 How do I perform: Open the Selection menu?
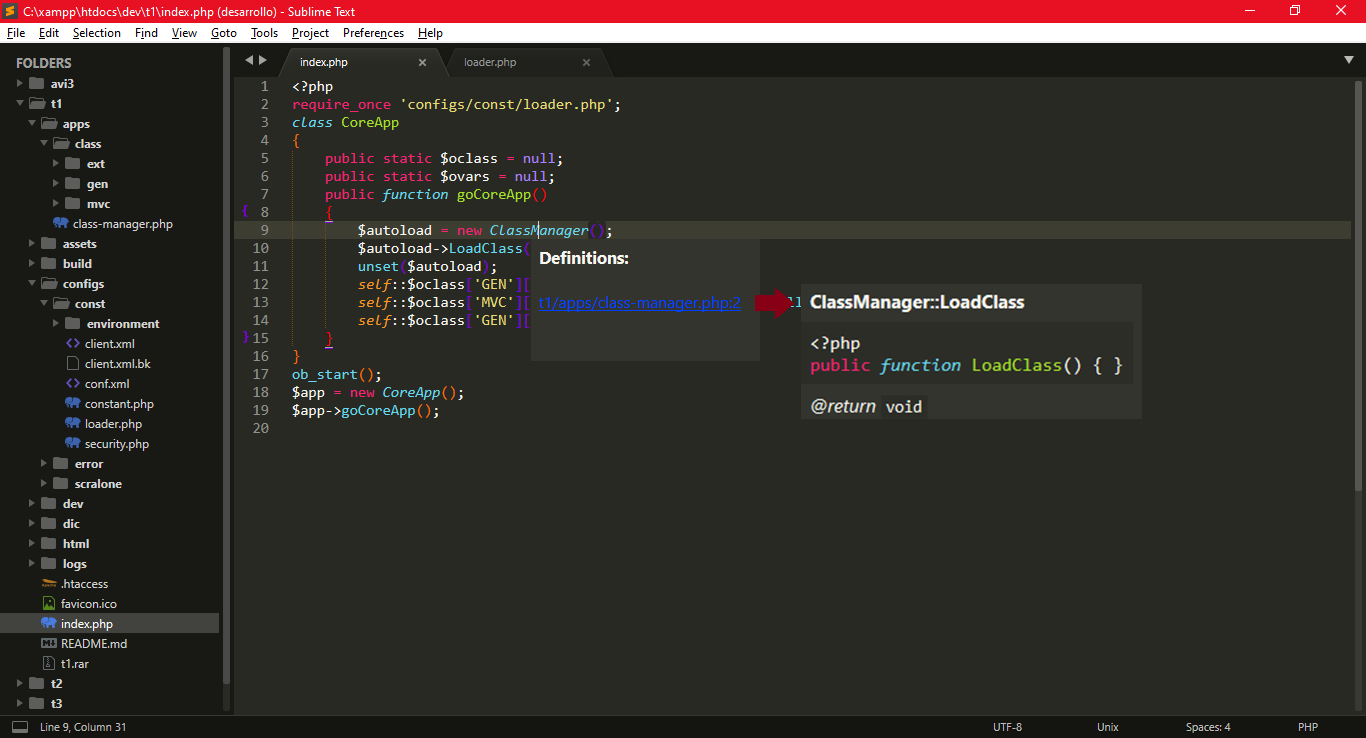(x=97, y=33)
